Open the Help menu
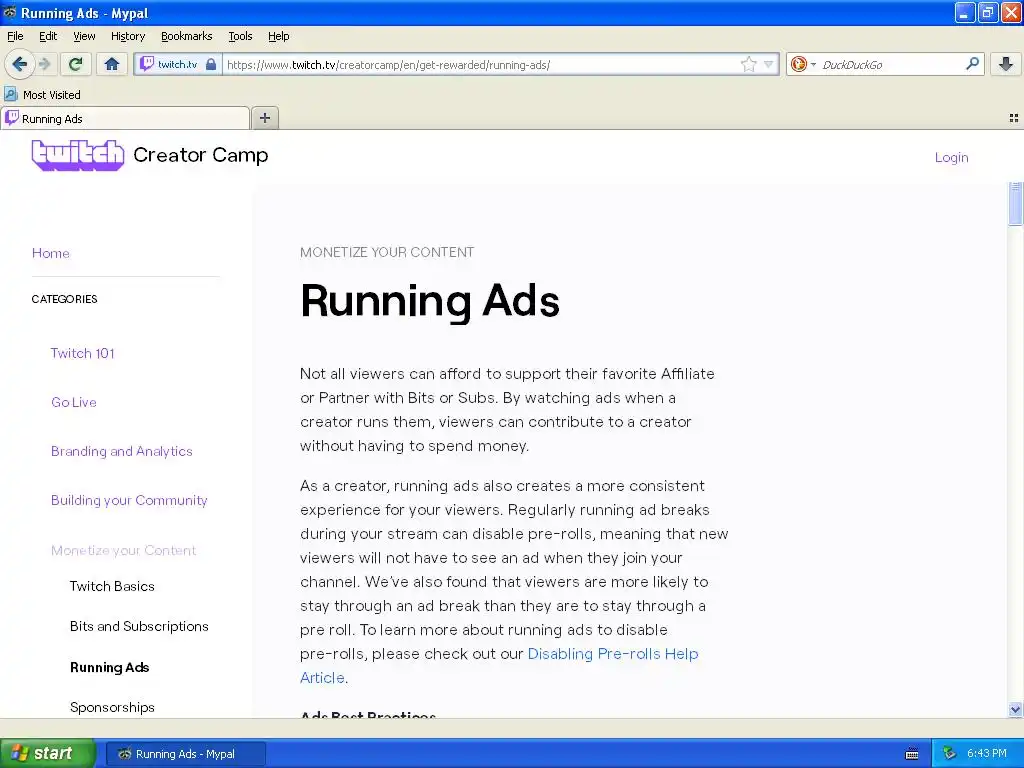This screenshot has height=768, width=1024. (278, 36)
